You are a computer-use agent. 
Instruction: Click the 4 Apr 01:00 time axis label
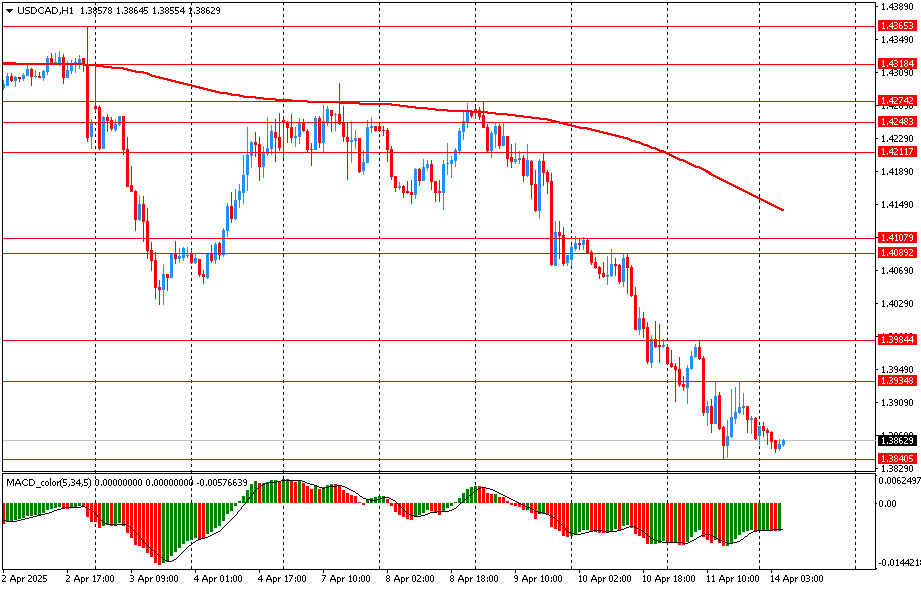[218, 579]
